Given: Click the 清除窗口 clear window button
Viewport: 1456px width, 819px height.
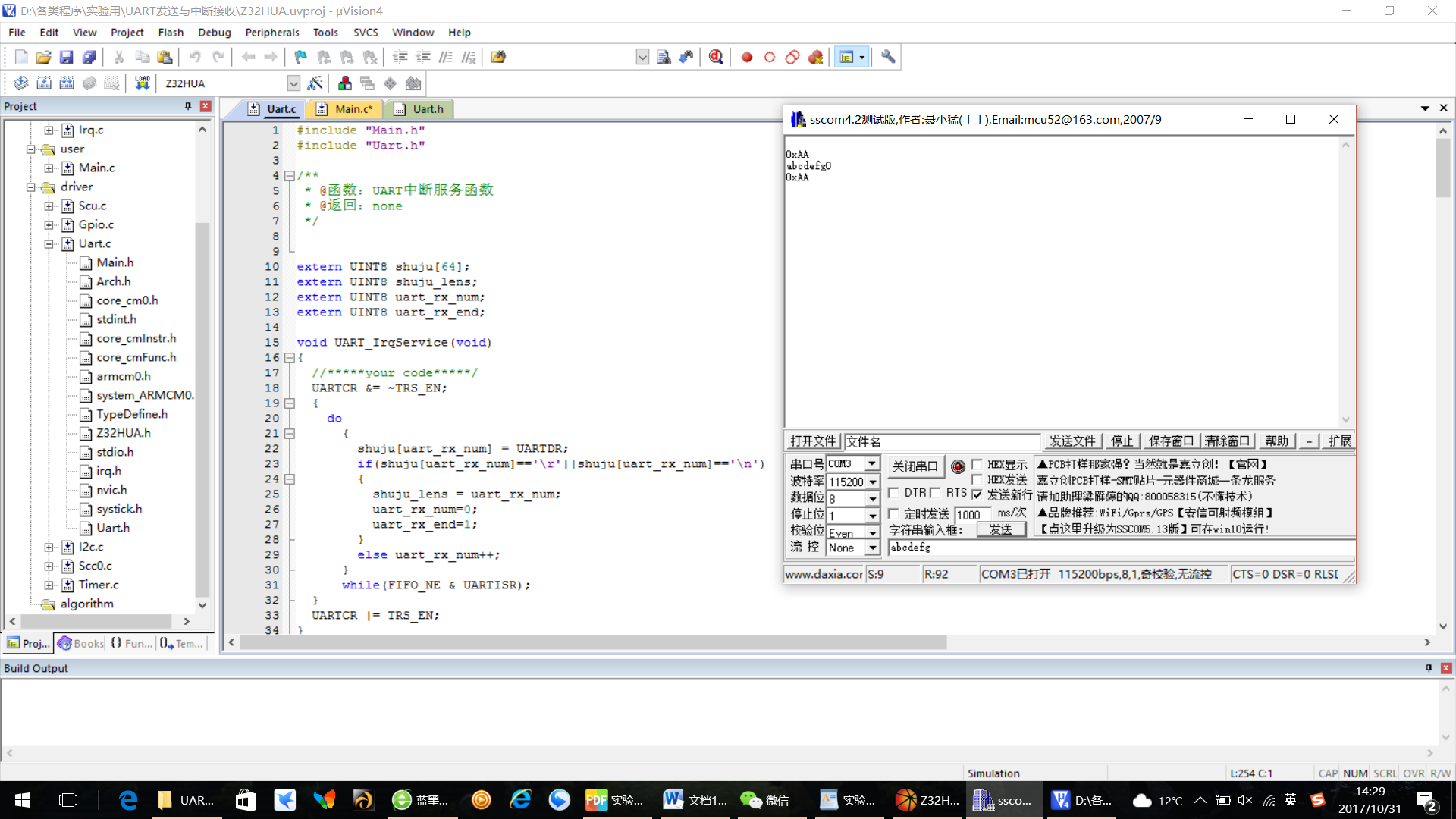Looking at the screenshot, I should coord(1227,441).
